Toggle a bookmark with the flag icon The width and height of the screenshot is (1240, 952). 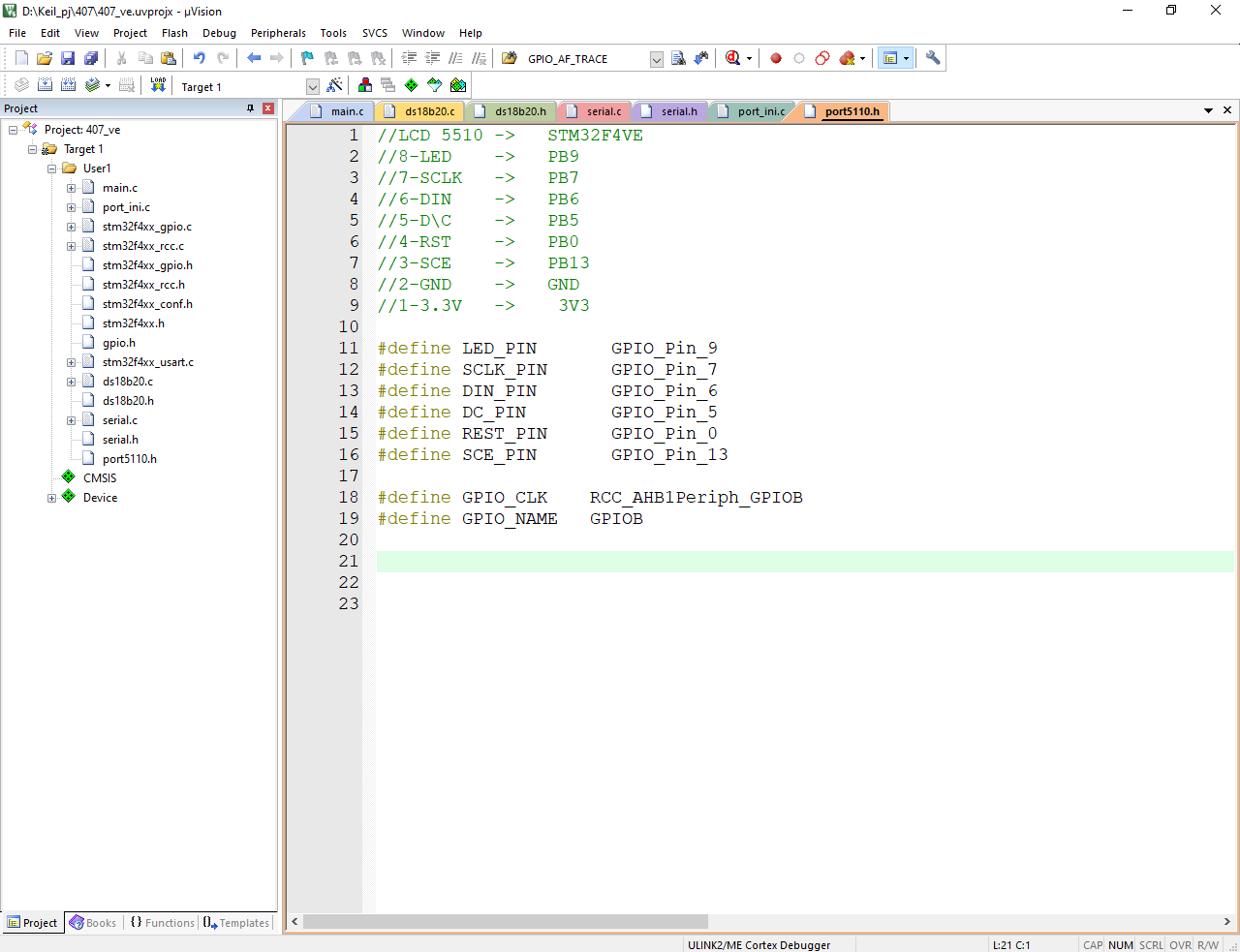[307, 58]
